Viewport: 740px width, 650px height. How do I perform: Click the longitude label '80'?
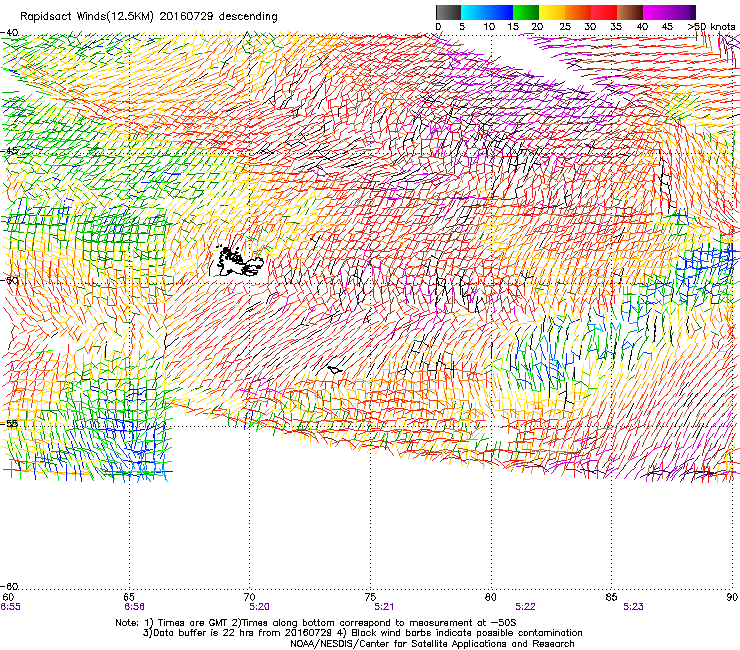(491, 597)
